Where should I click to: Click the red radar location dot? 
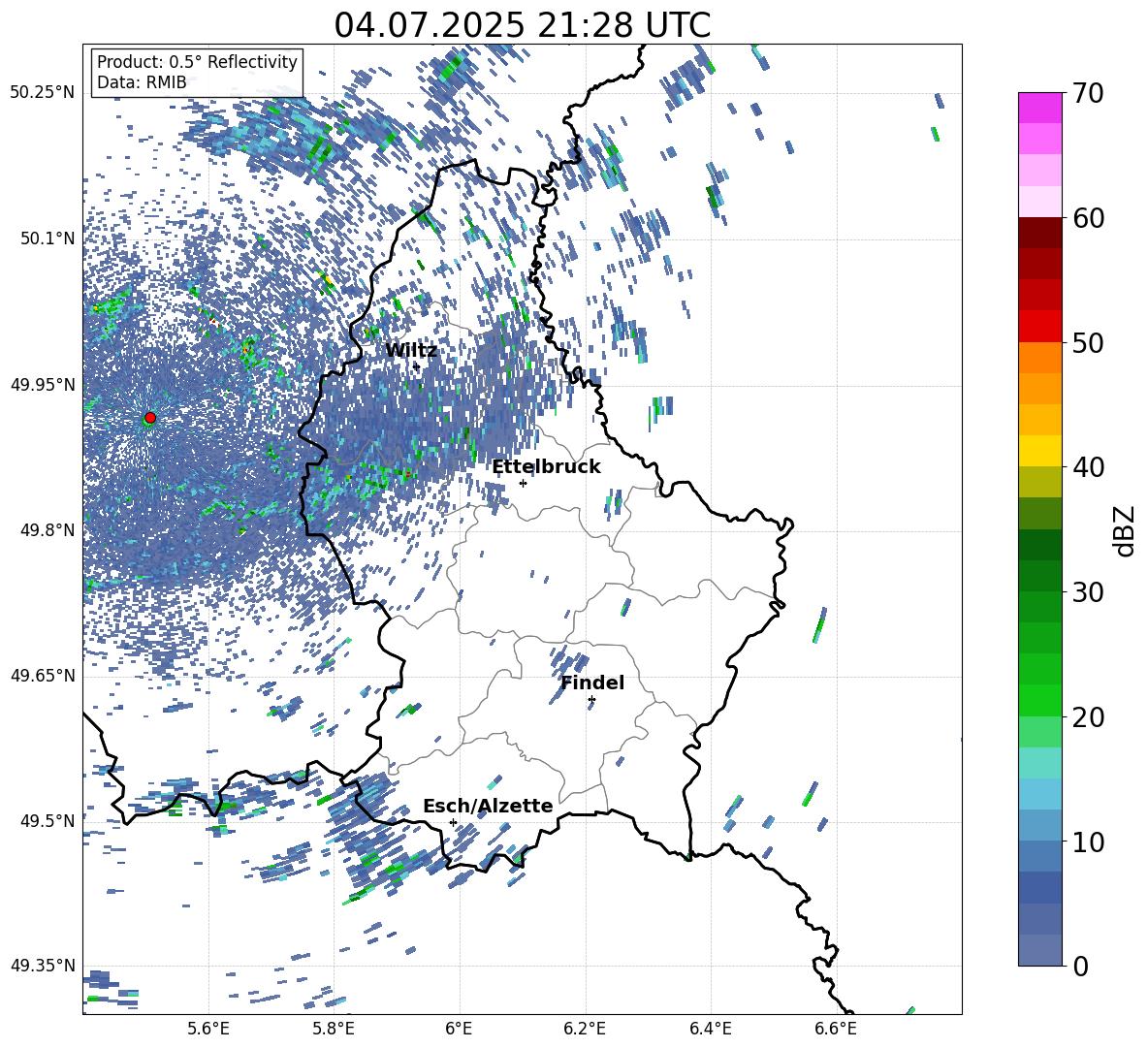(150, 418)
